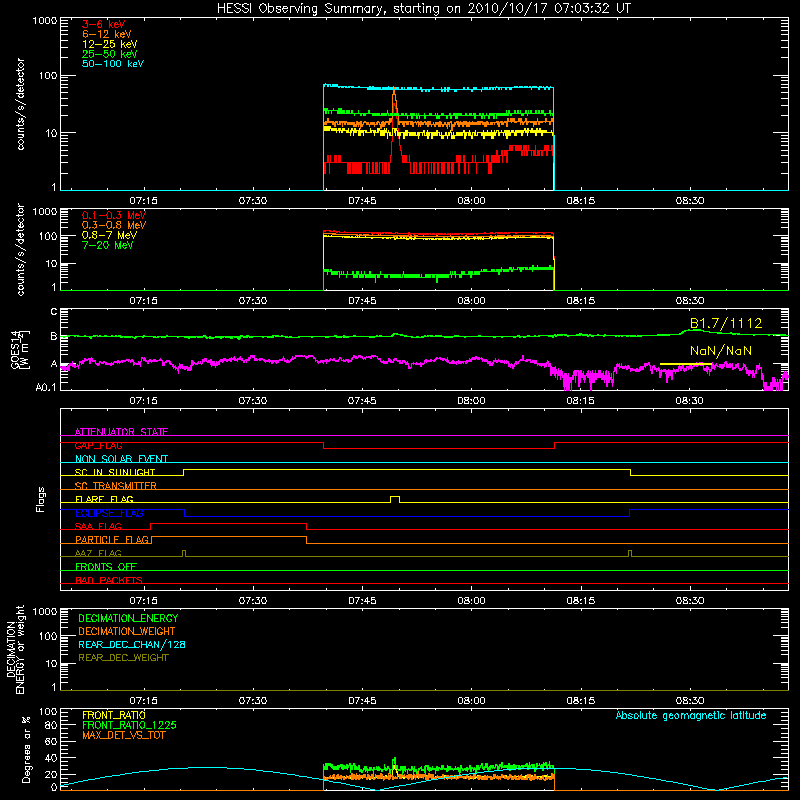Select the 25-50 keV legend label

[x=110, y=54]
